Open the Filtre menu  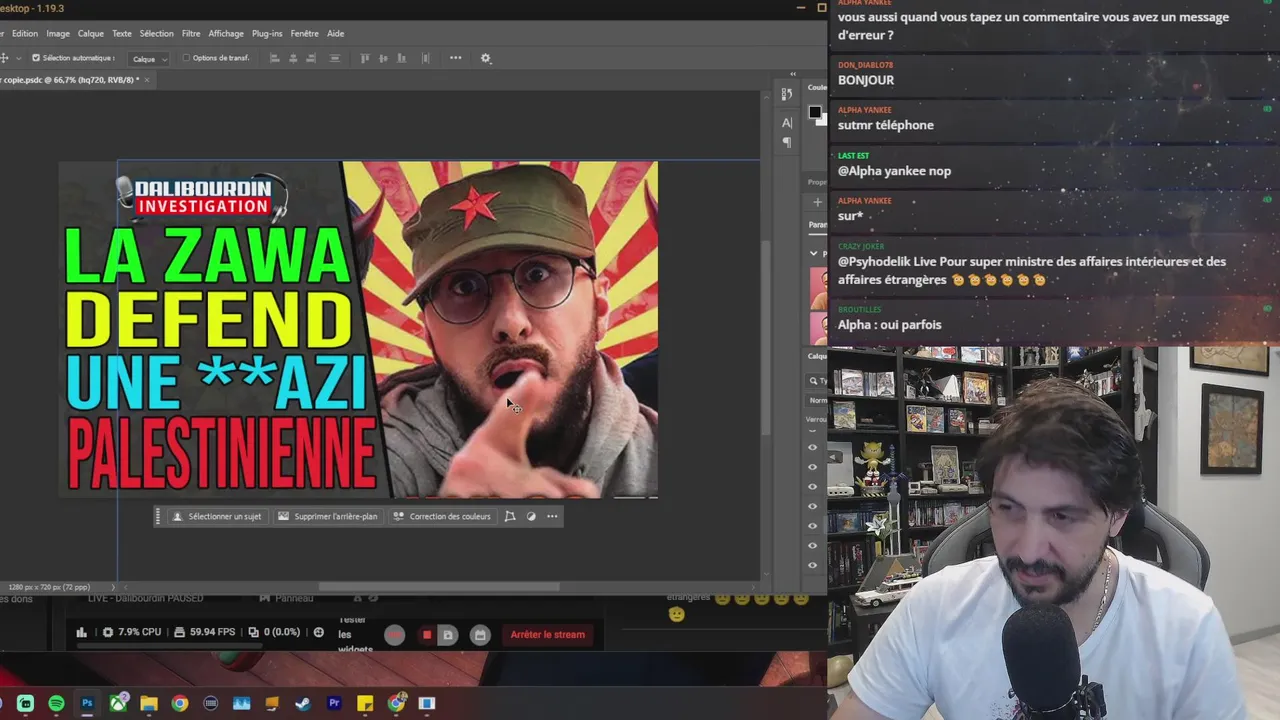(191, 33)
